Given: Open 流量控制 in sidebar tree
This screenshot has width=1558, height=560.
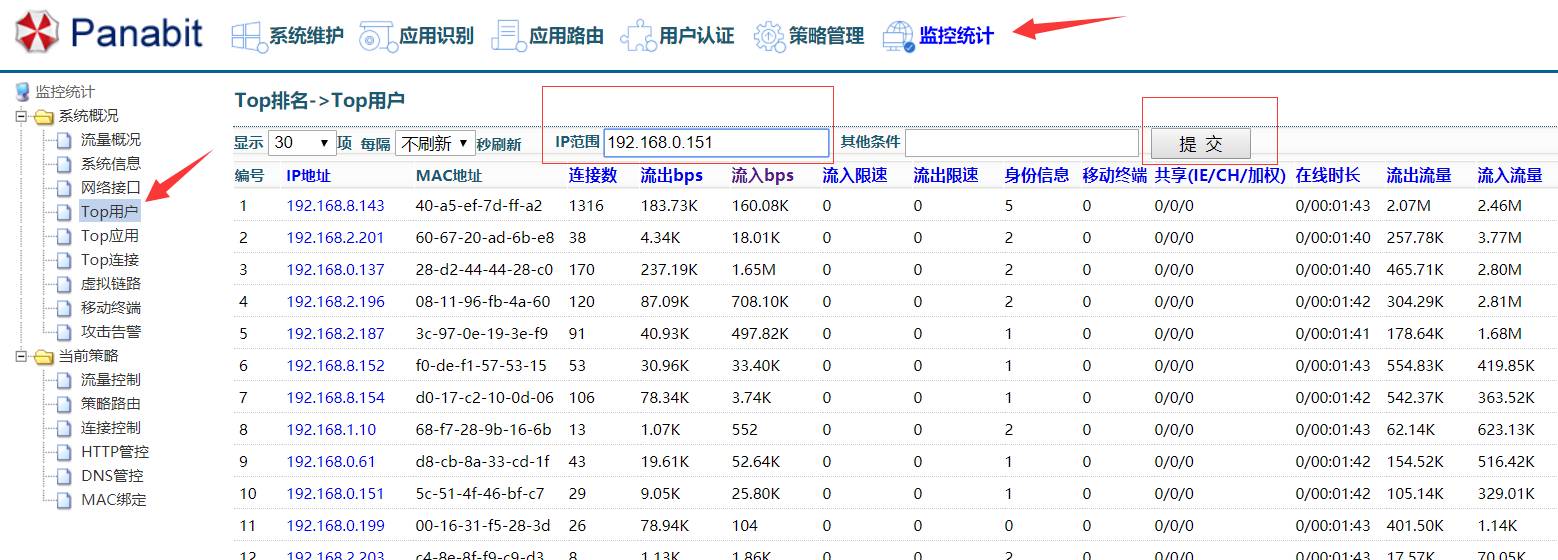Looking at the screenshot, I should click(111, 380).
